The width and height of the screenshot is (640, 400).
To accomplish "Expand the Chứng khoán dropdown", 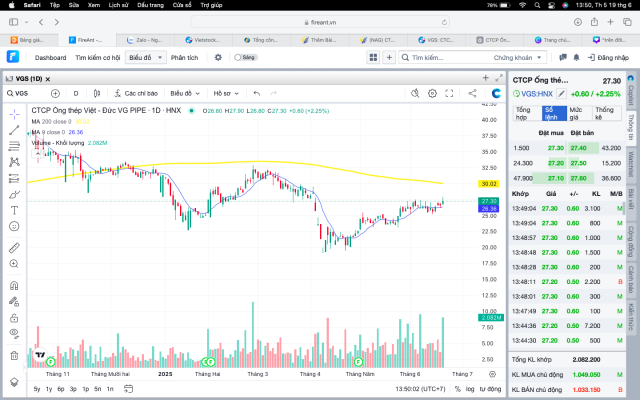I will coord(517,58).
